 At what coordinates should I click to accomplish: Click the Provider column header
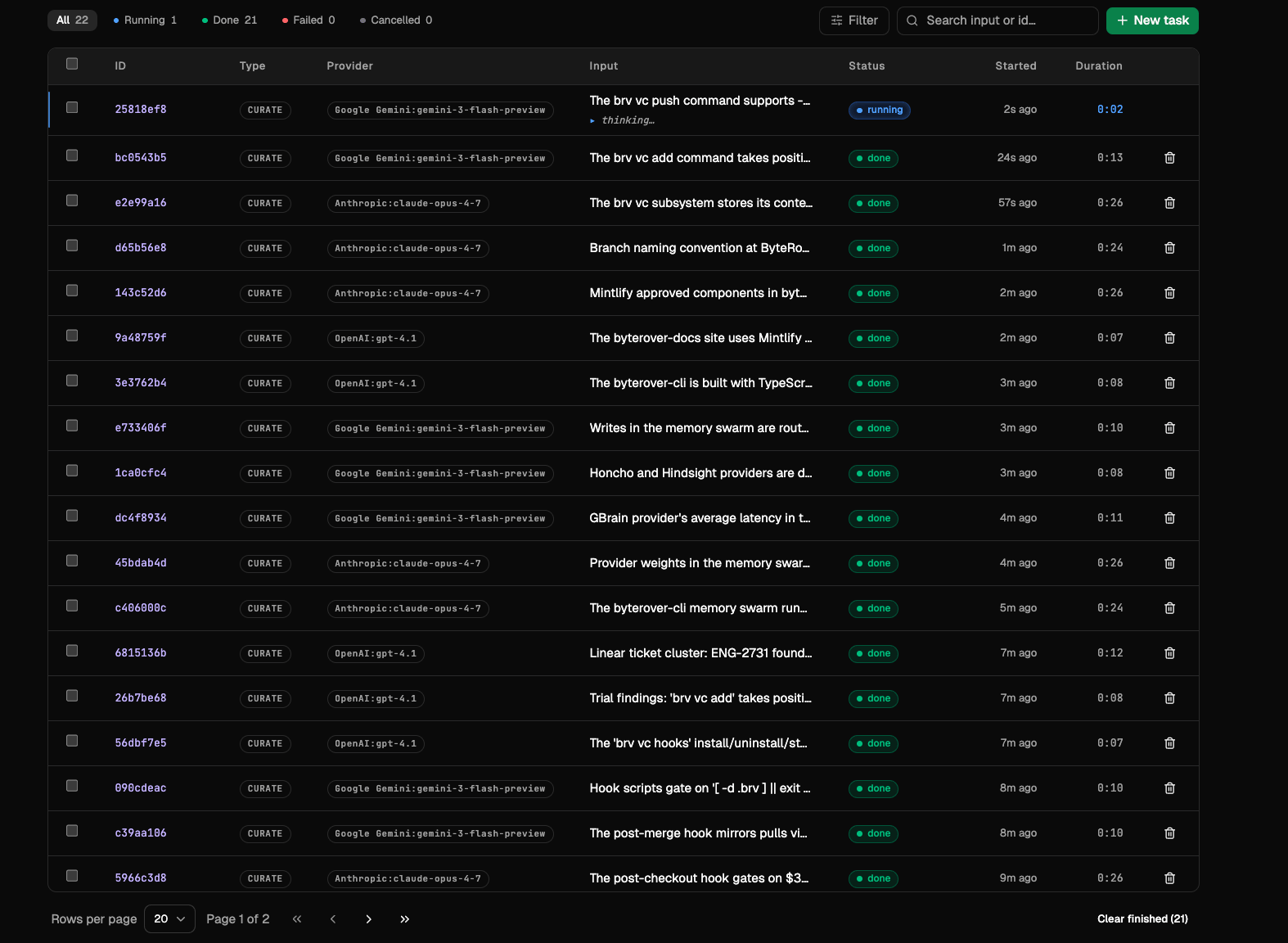(x=349, y=66)
